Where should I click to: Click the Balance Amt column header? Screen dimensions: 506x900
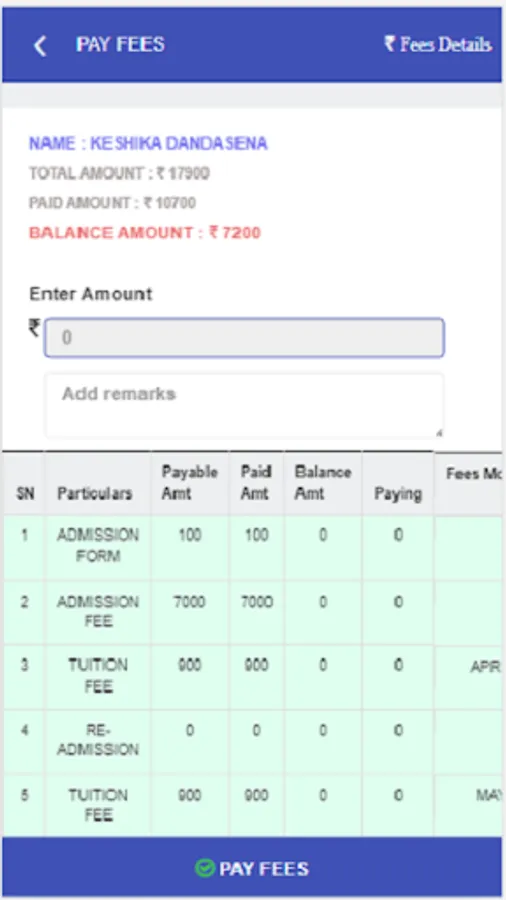pos(323,483)
